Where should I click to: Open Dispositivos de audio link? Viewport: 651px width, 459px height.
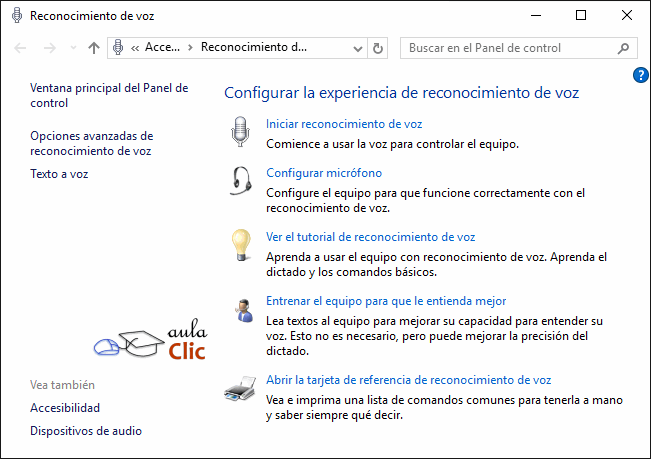[x=86, y=431]
